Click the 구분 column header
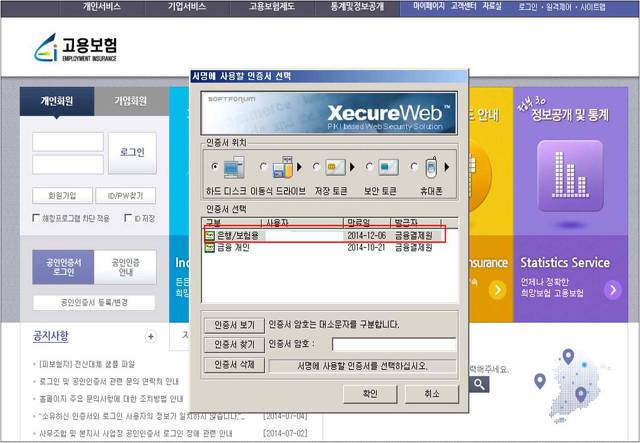This screenshot has width=640, height=443. point(232,223)
